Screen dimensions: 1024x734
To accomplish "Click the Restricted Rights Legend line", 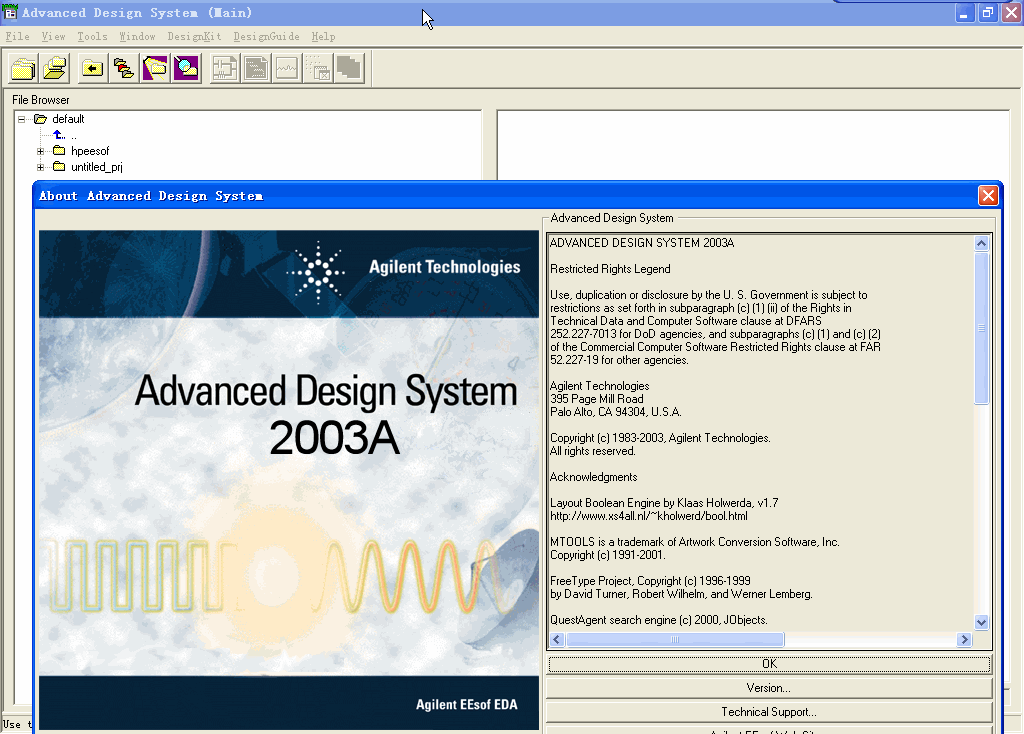I will (610, 269).
